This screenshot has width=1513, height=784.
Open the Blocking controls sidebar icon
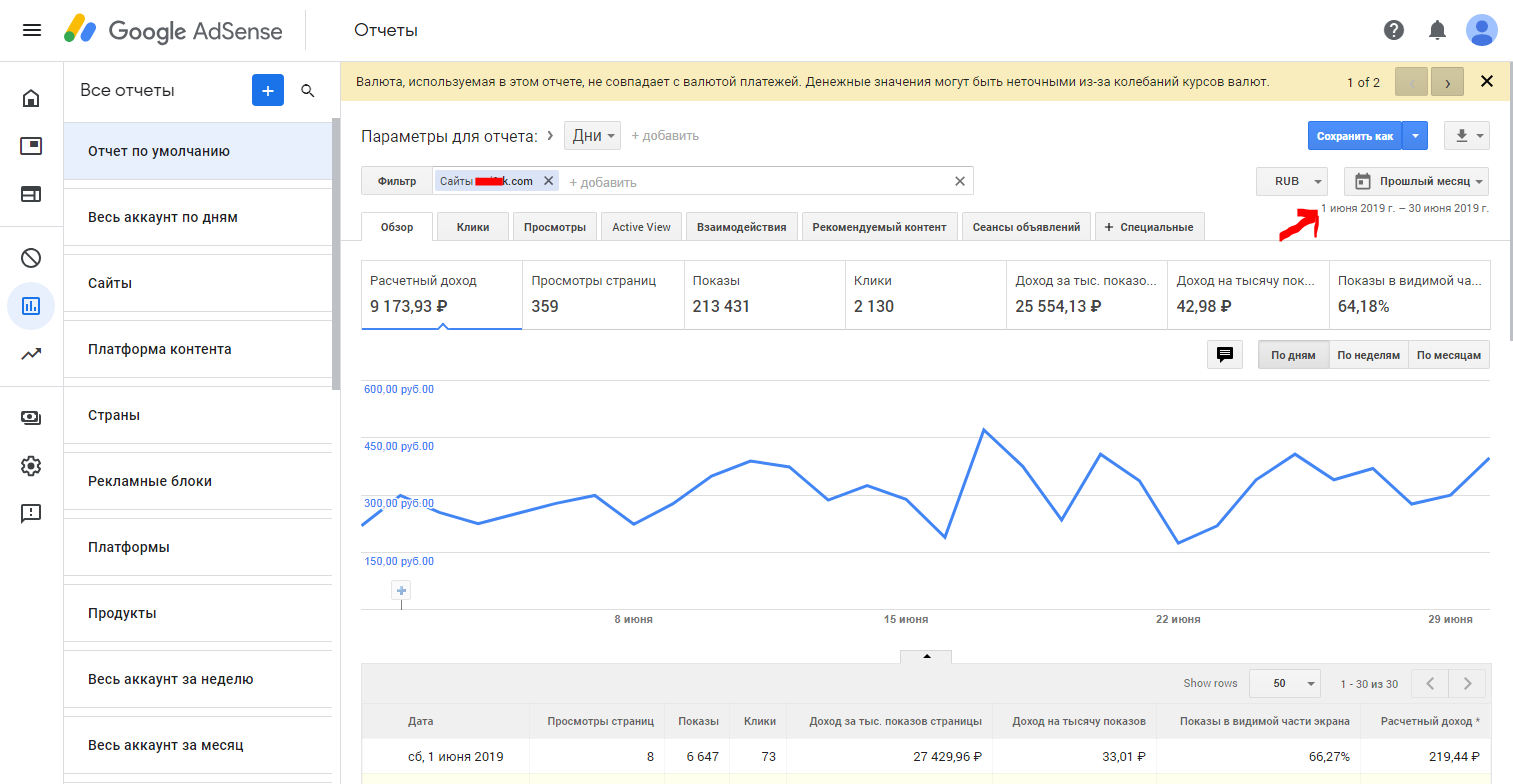[x=31, y=258]
